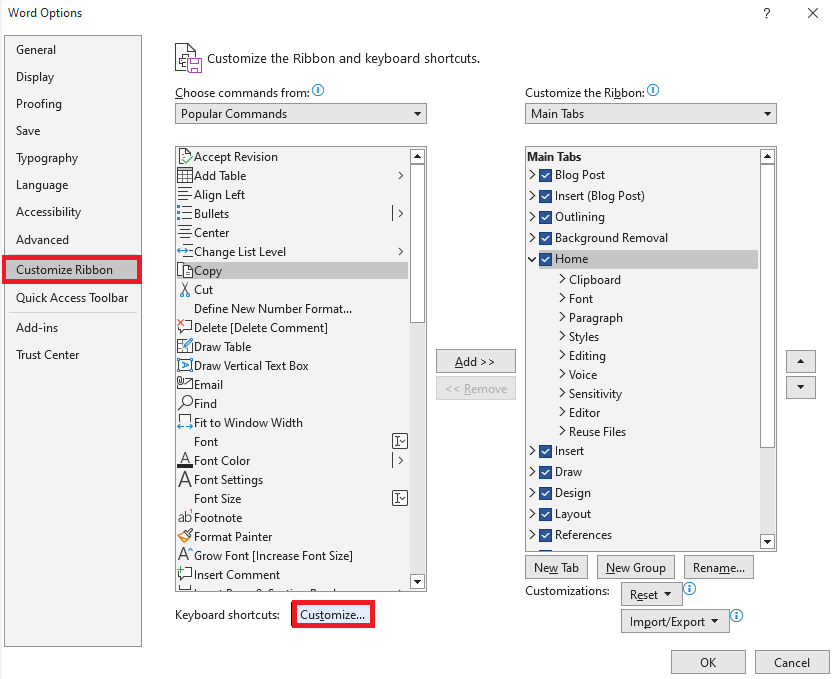The width and height of the screenshot is (833, 679).
Task: Open the Reset dropdown button
Action: click(651, 595)
